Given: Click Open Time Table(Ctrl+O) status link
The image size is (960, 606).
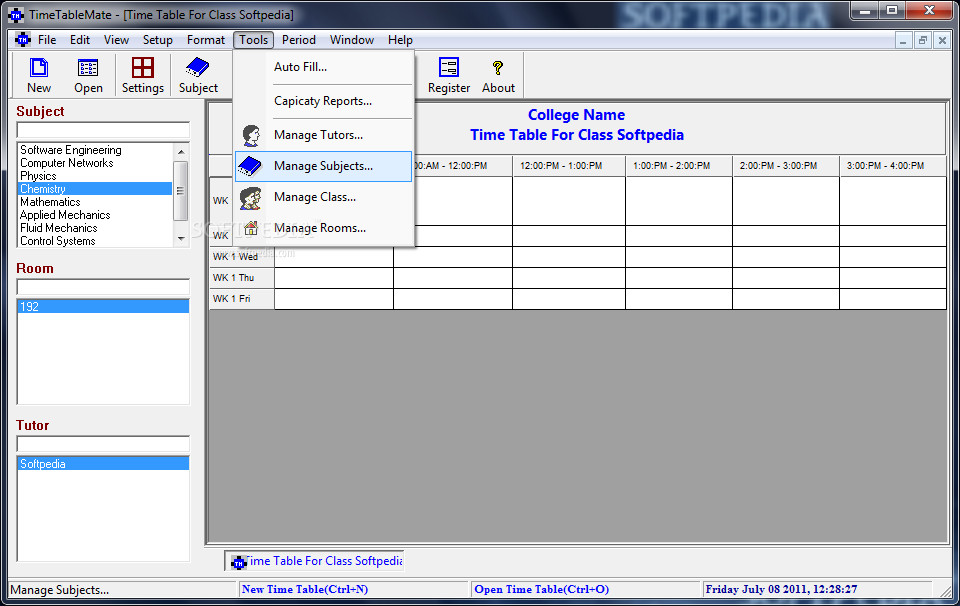Looking at the screenshot, I should coord(541,589).
